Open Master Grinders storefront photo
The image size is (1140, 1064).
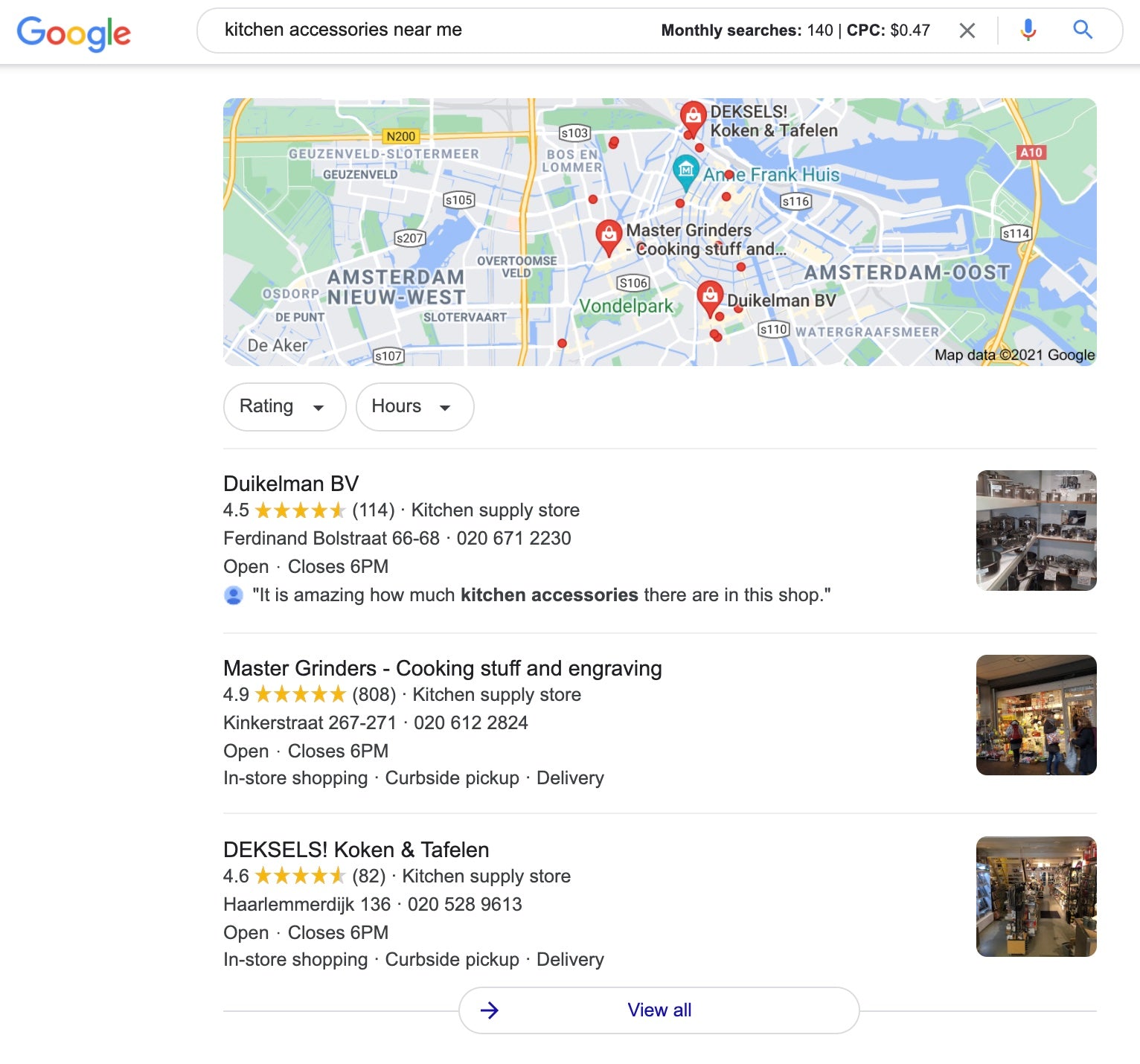pyautogui.click(x=1036, y=715)
